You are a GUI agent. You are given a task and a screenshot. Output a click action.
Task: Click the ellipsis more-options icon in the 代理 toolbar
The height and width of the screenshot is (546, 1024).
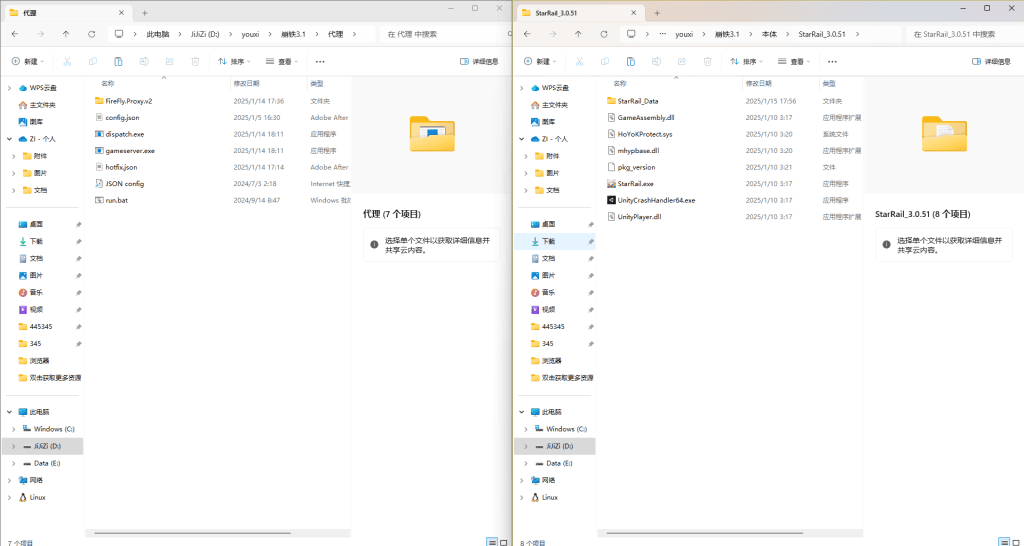320,61
